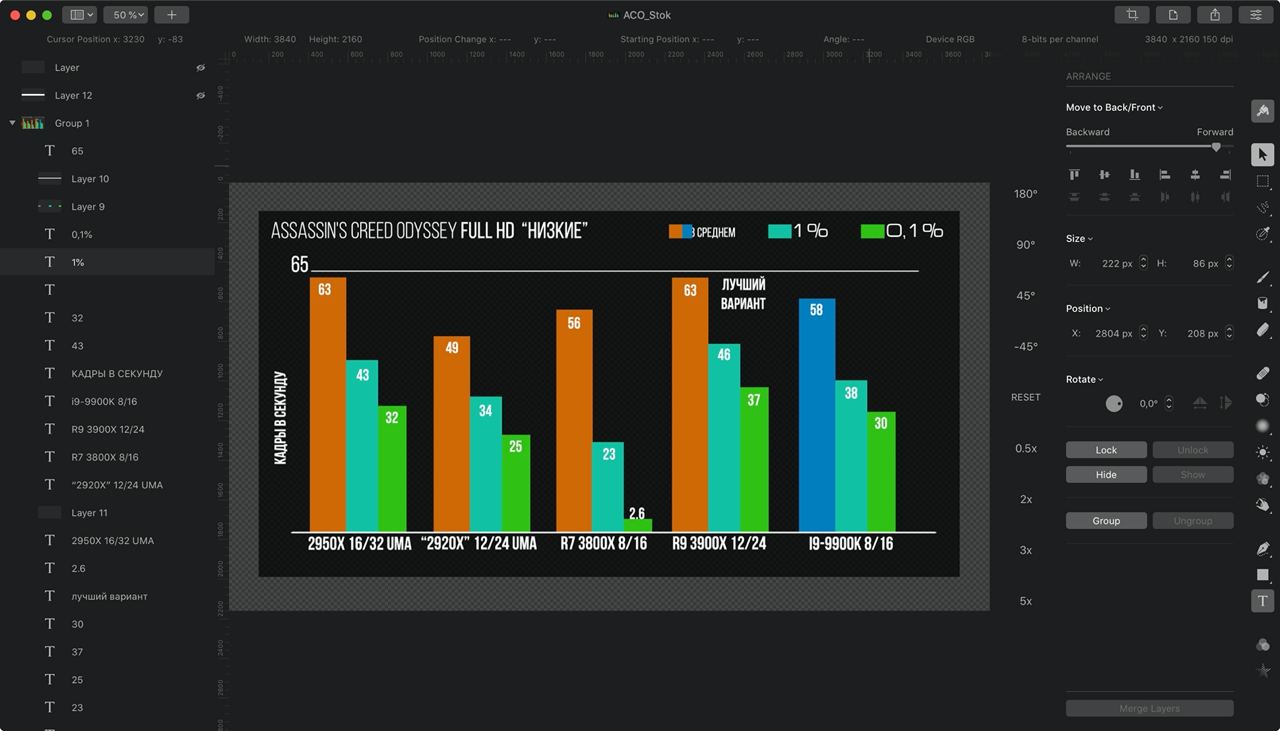Viewport: 1280px width, 731px height.
Task: Toggle visibility of Layer 12
Action: tap(200, 96)
